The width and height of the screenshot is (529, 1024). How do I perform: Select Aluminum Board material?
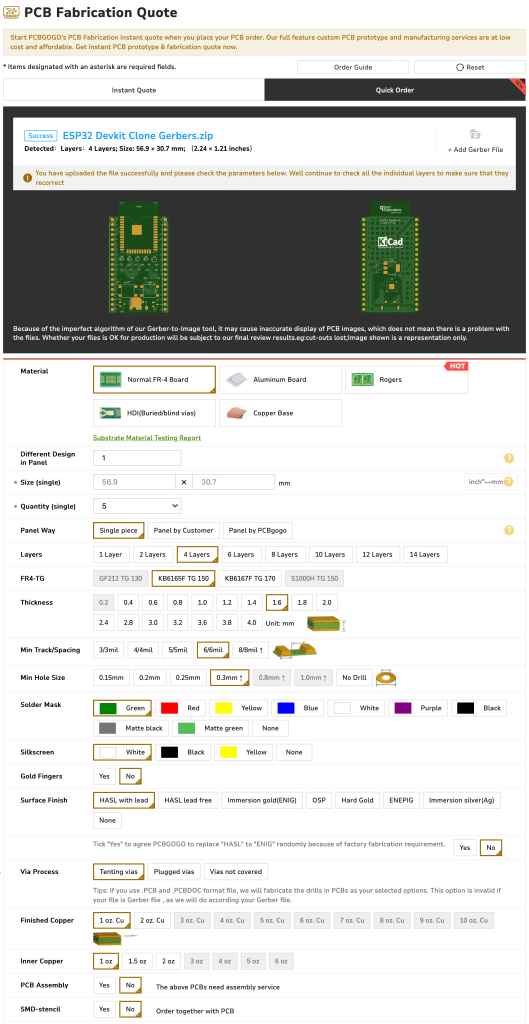coord(280,379)
